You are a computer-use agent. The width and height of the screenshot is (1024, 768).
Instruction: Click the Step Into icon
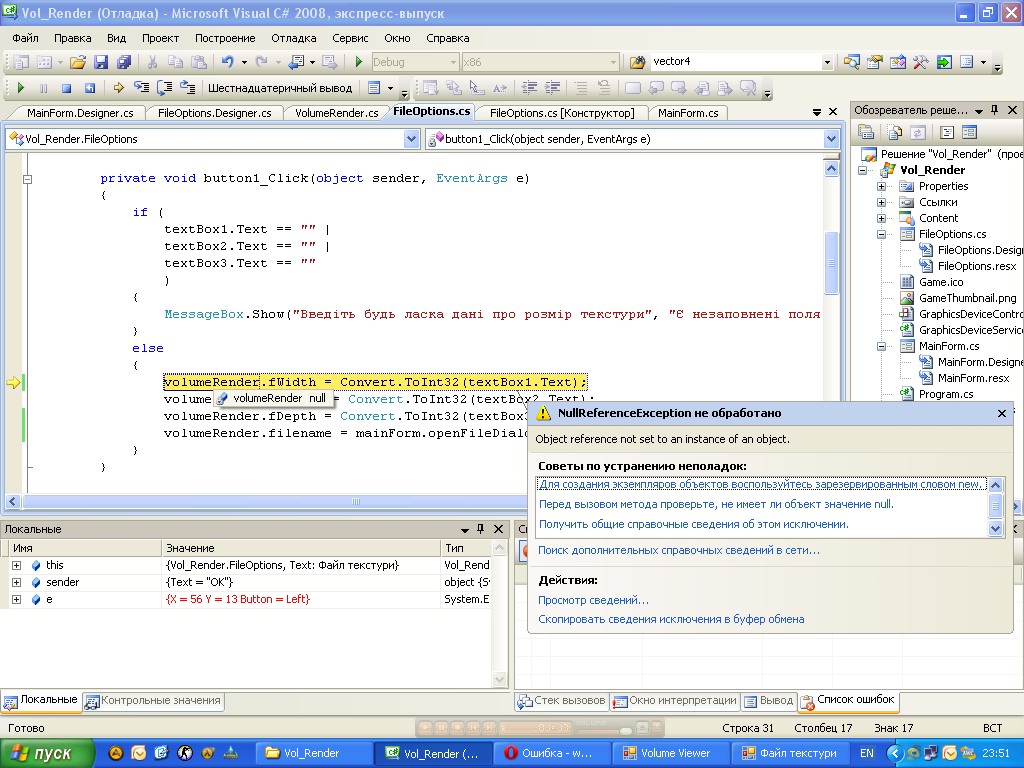tap(142, 88)
